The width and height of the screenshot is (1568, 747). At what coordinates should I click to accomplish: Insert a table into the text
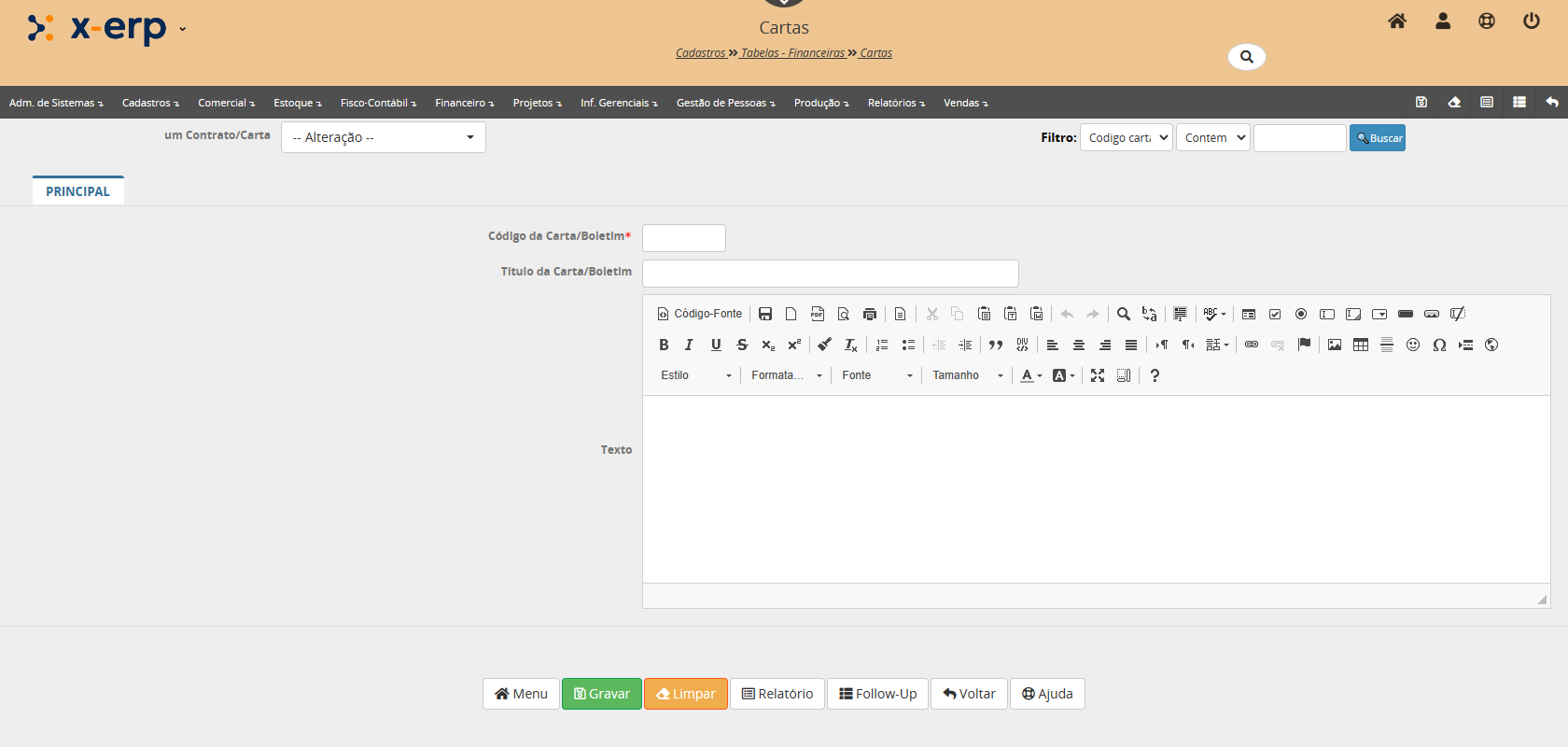click(1361, 345)
